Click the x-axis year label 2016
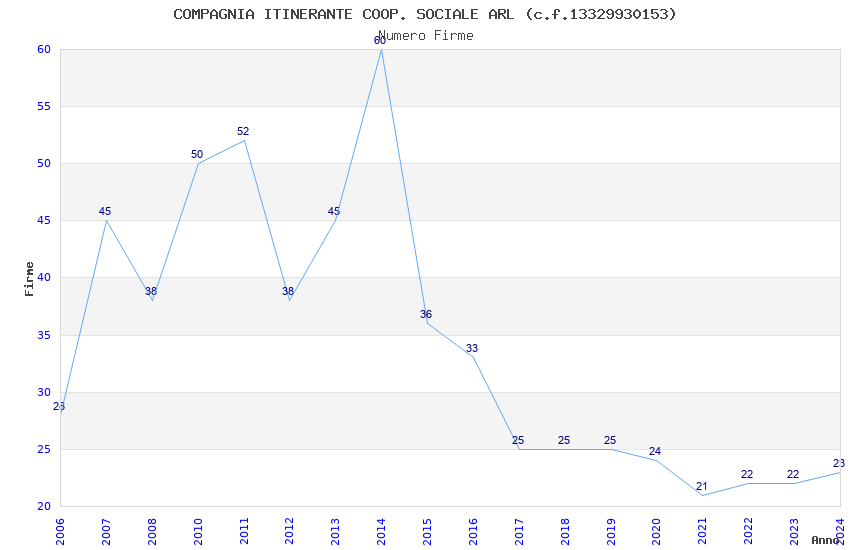Image resolution: width=850 pixels, height=550 pixels. point(473,531)
